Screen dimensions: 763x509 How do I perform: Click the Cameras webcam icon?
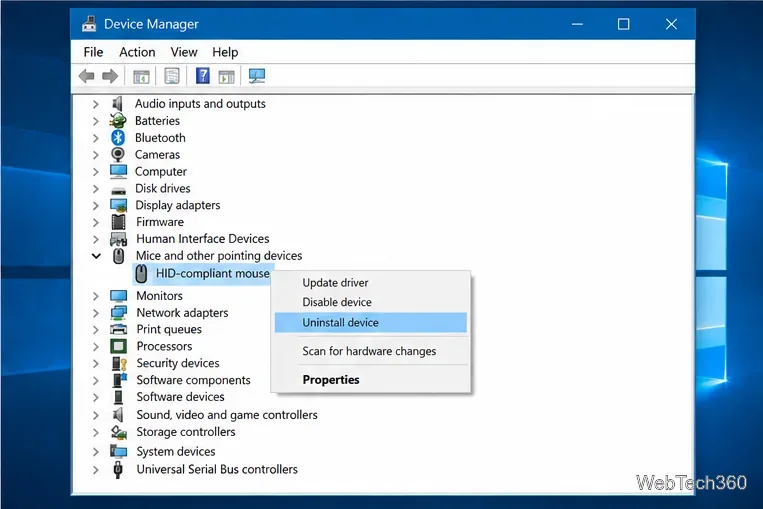point(118,154)
